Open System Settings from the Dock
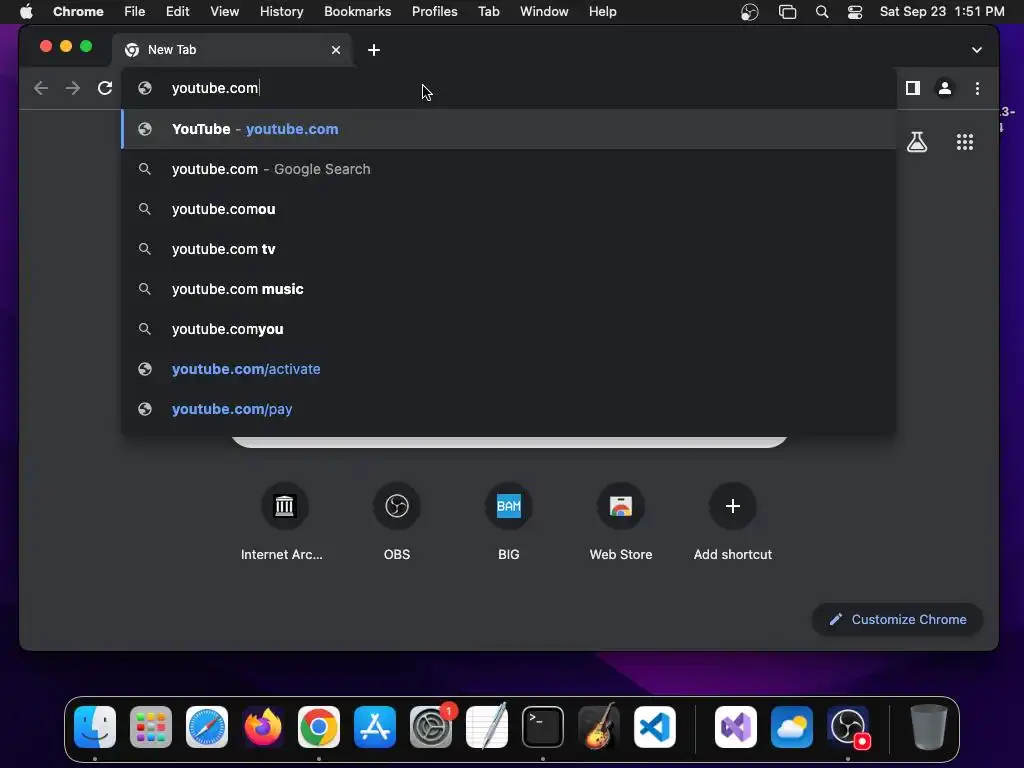 431,727
